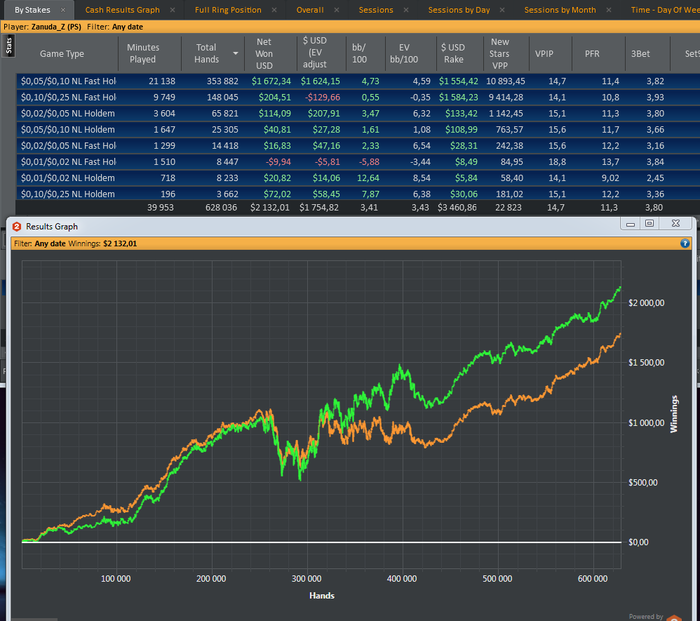Open the Full Ring Position tab
700x621 pixels.
click(x=228, y=10)
